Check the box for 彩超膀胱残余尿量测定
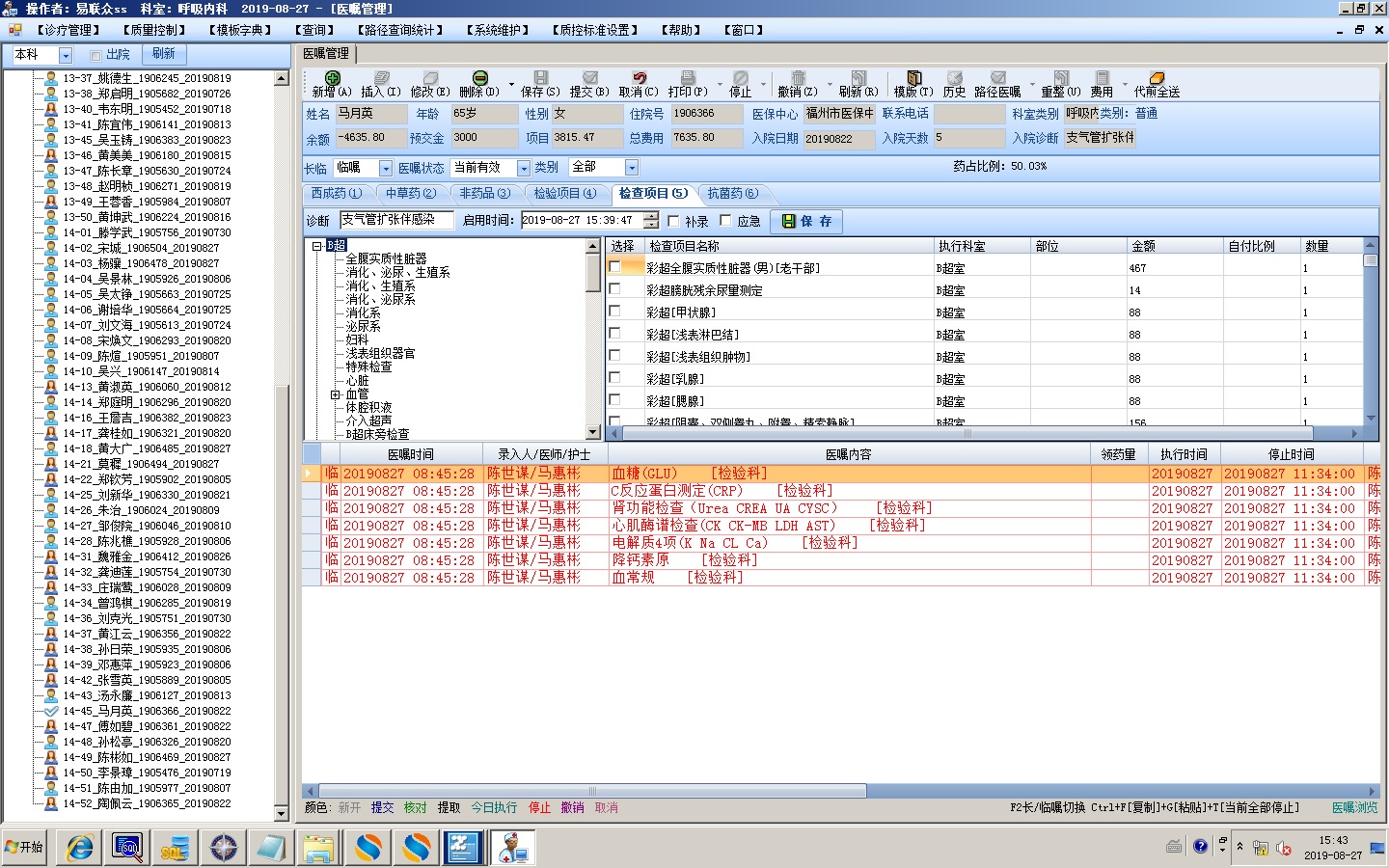The width and height of the screenshot is (1389, 868). tap(614, 288)
